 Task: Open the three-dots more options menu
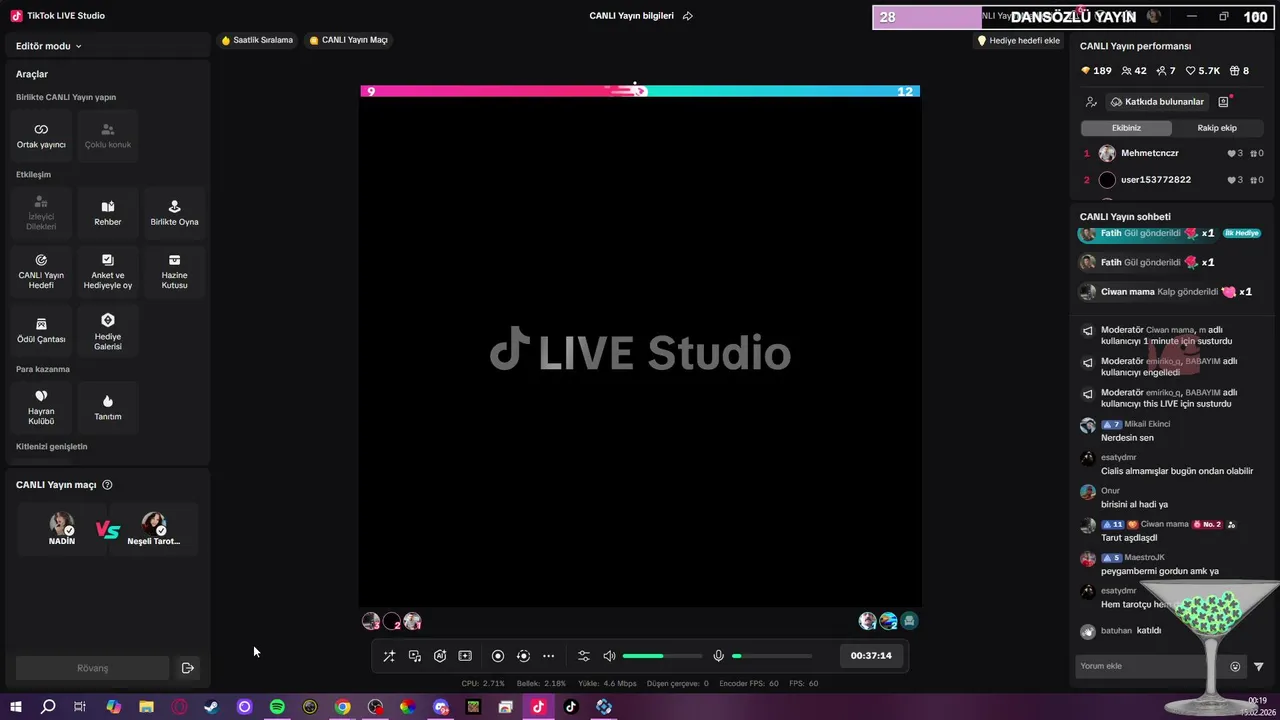point(548,656)
